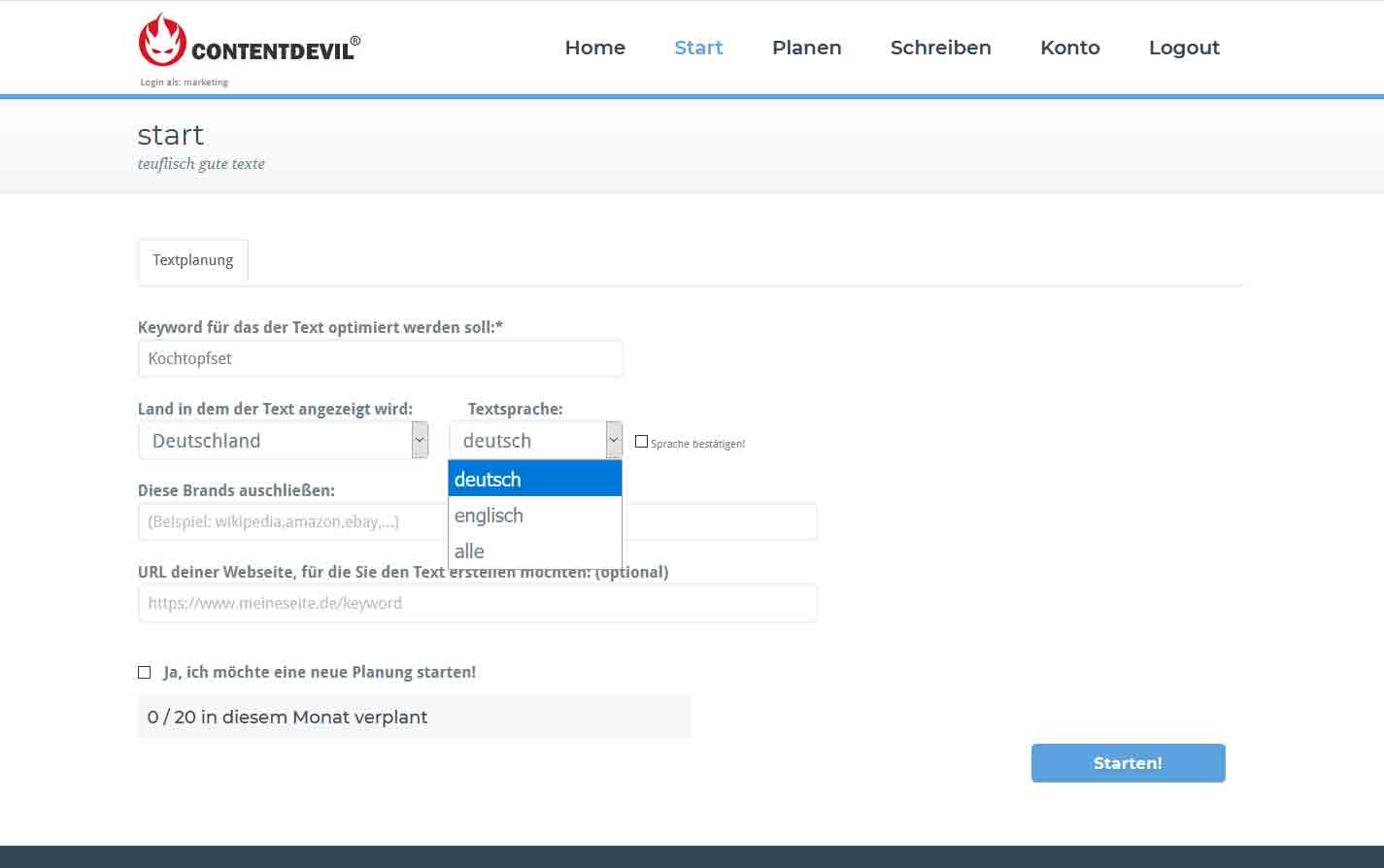Viewport: 1384px width, 868px height.
Task: Click the monthly planning quota bar
Action: [x=414, y=718]
